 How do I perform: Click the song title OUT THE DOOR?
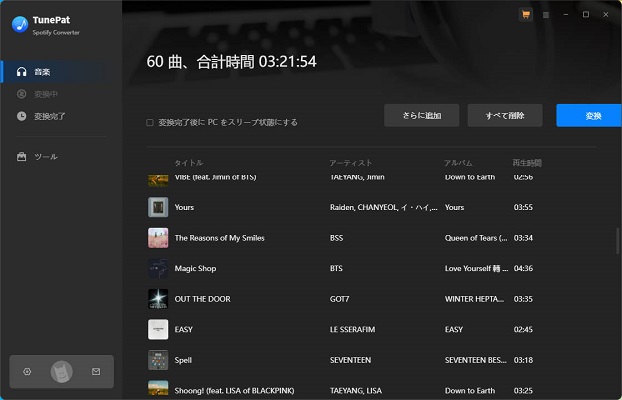pos(202,299)
